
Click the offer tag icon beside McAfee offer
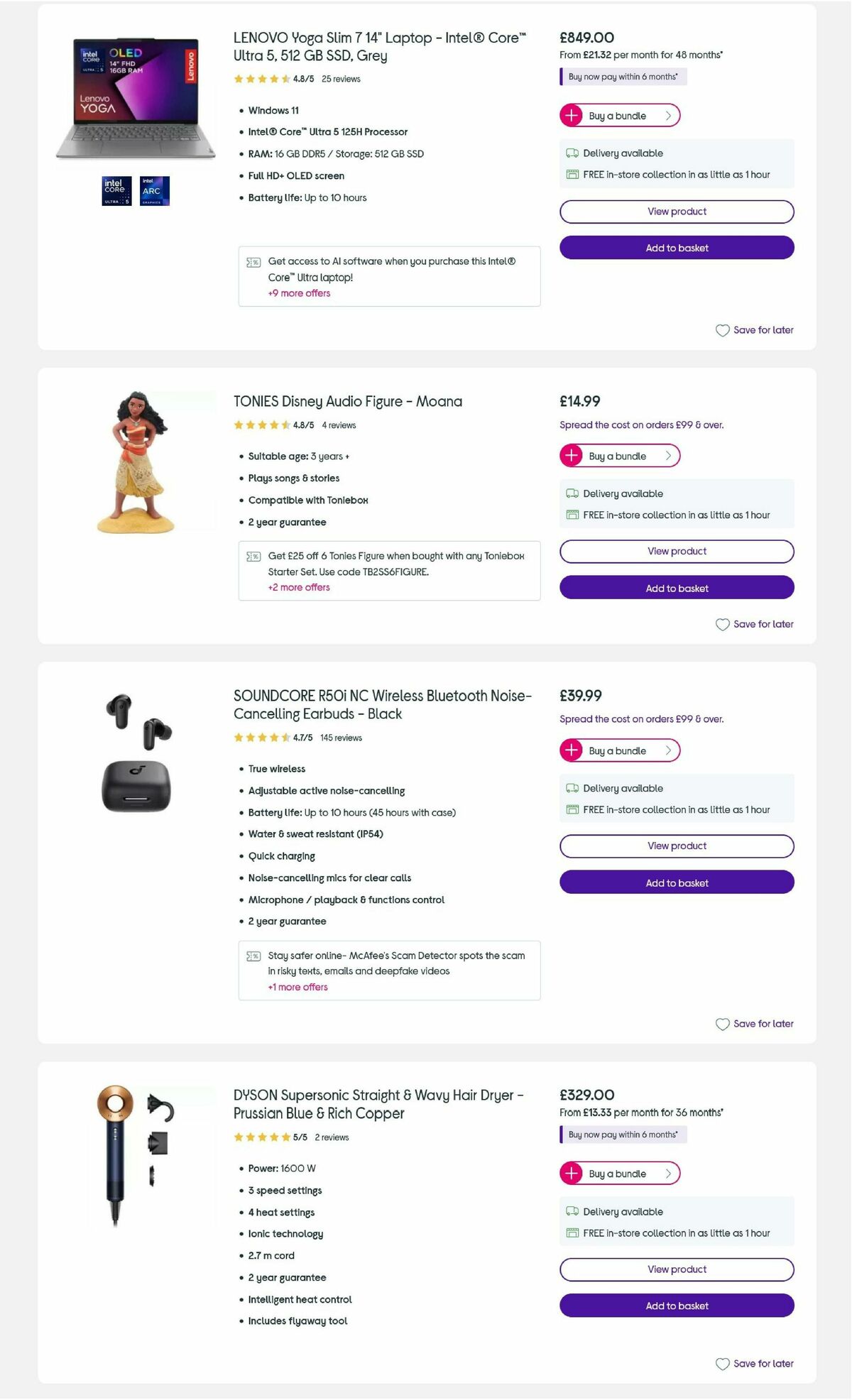coord(253,956)
